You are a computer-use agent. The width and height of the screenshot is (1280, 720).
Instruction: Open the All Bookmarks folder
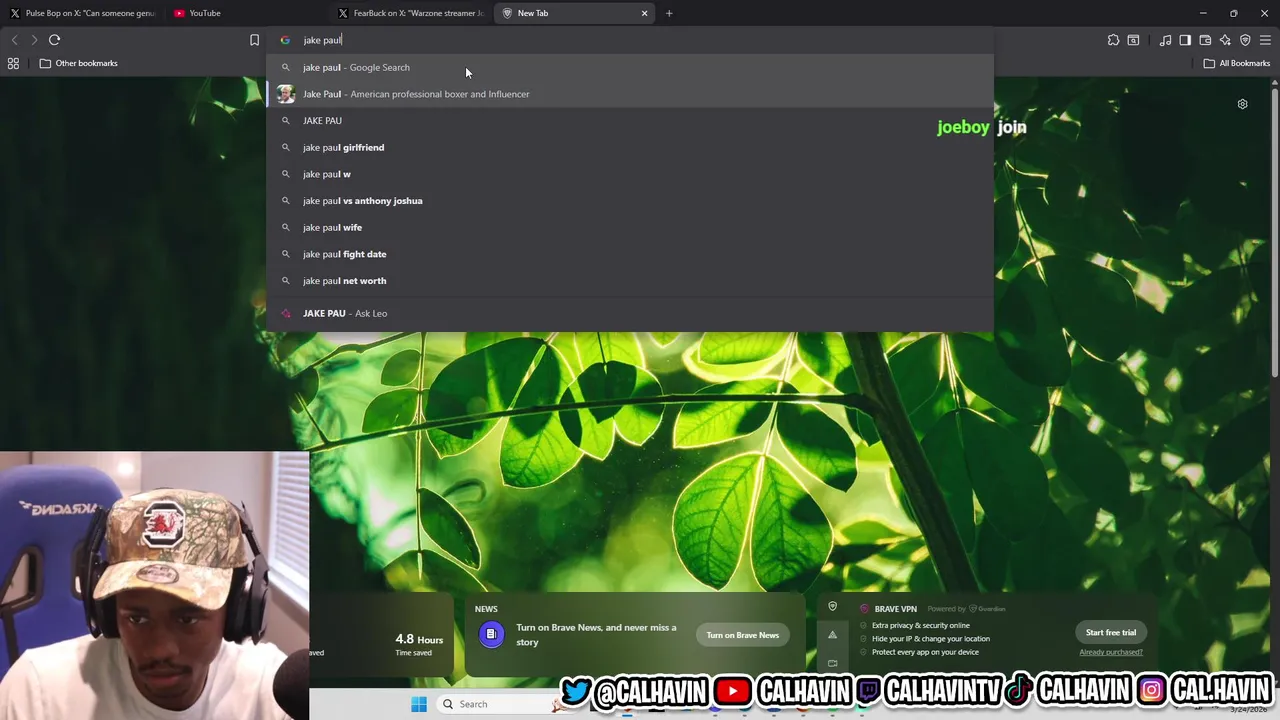(x=1236, y=63)
